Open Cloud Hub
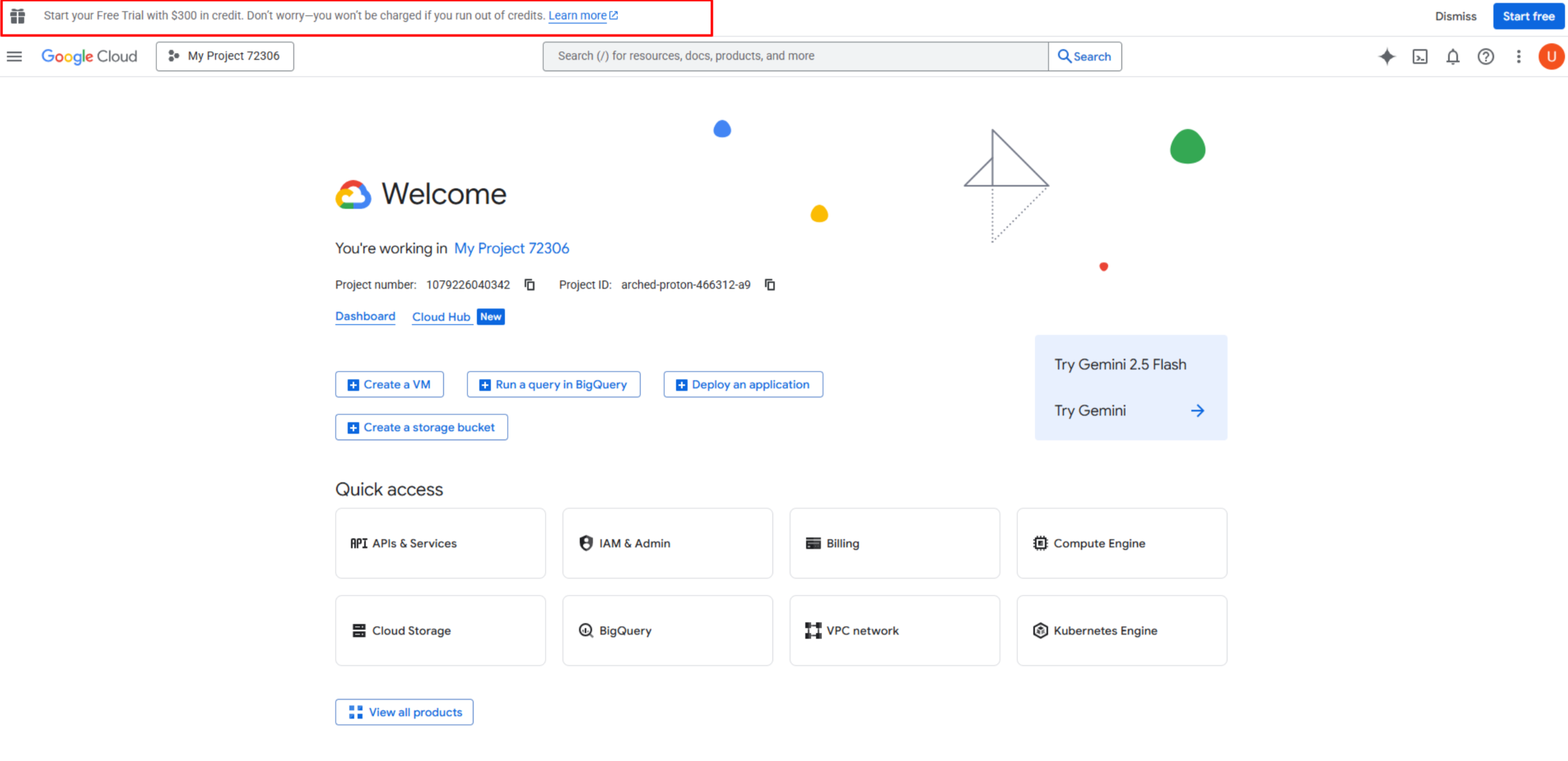This screenshot has width=1568, height=761. [440, 317]
